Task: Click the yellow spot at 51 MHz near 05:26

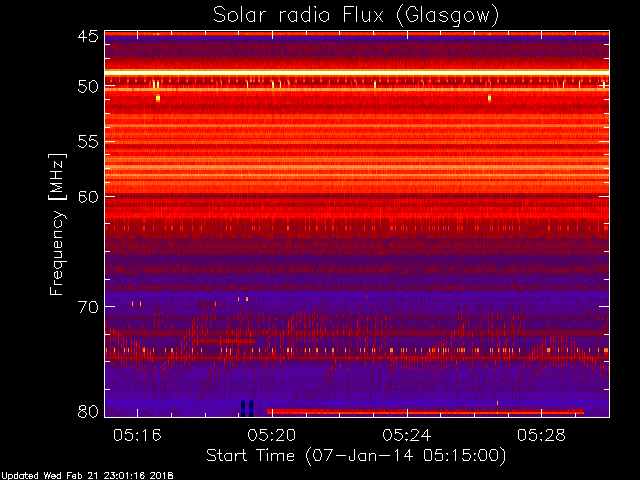Action: (x=489, y=98)
